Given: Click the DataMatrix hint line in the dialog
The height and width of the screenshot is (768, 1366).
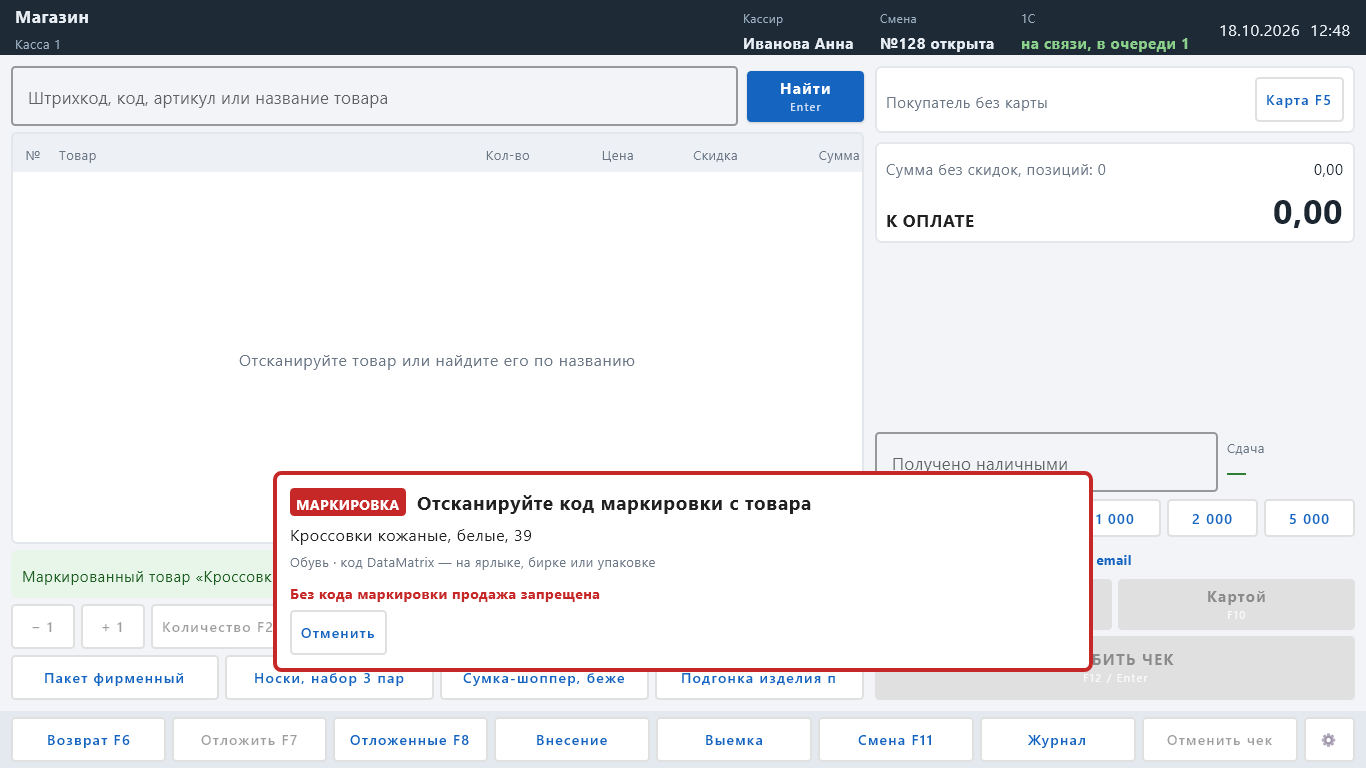Looking at the screenshot, I should (473, 562).
